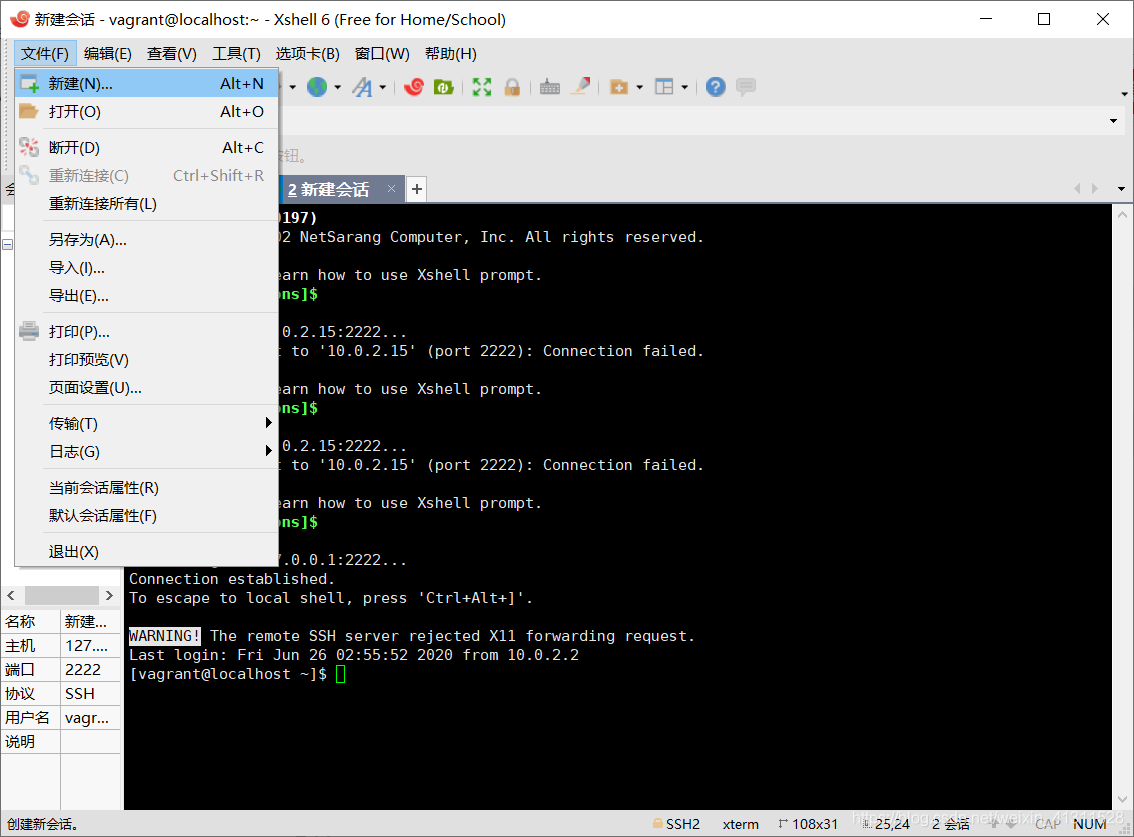Choose 新建(N)... from the File menu

coord(147,84)
